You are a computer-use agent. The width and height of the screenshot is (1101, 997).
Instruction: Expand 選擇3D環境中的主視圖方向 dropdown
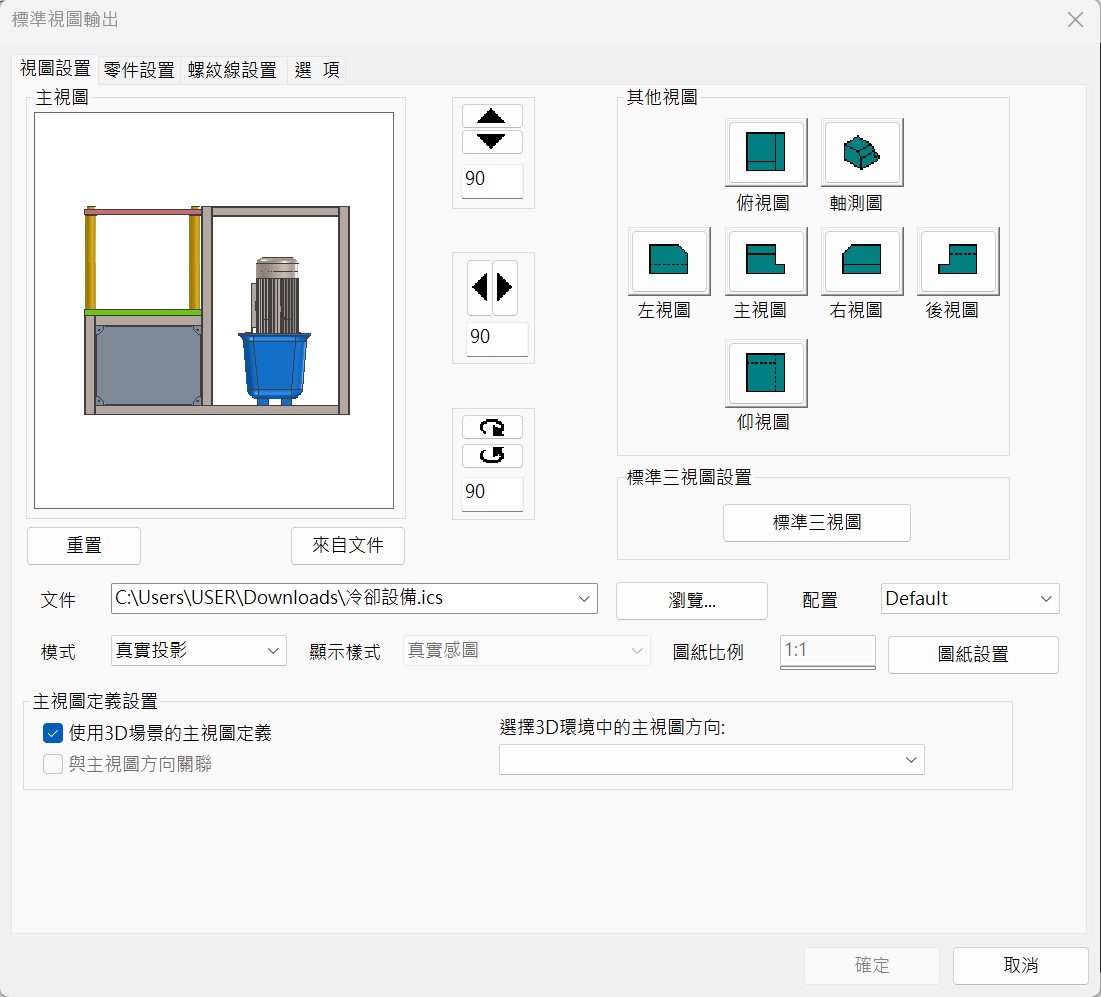point(910,760)
